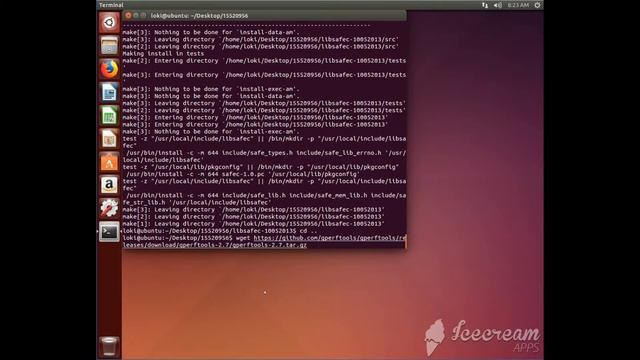
Task: Open the system power gear menu
Action: coord(537,5)
